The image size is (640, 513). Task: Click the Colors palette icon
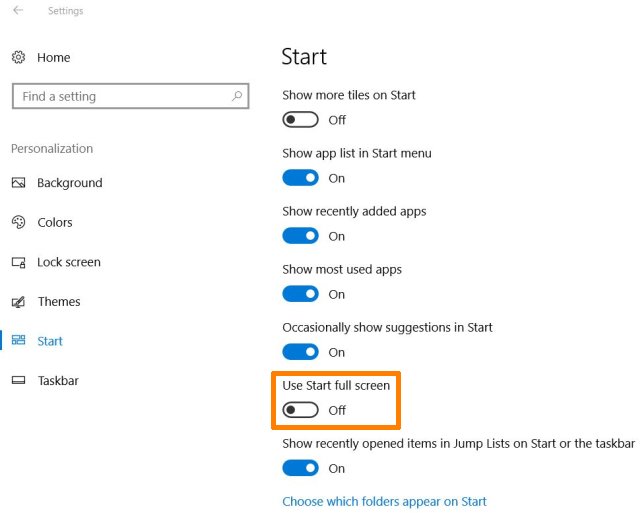18,222
